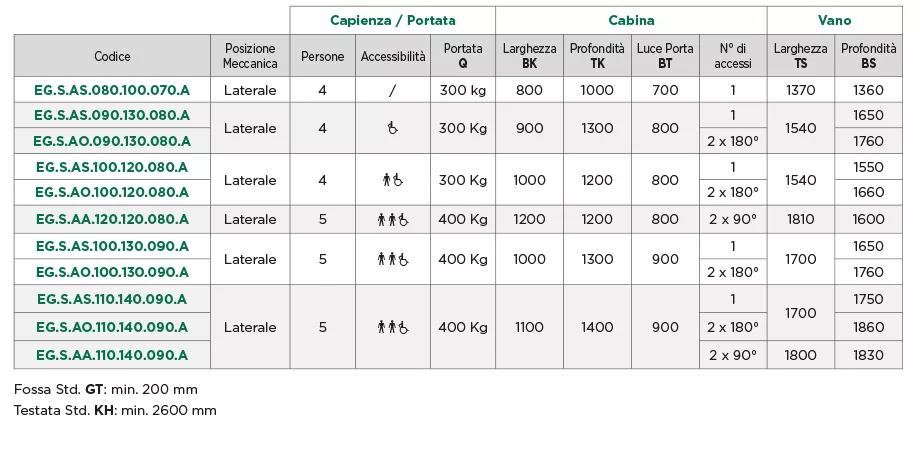Click the code EG.S.AA.120.120.080.A

click(112, 219)
